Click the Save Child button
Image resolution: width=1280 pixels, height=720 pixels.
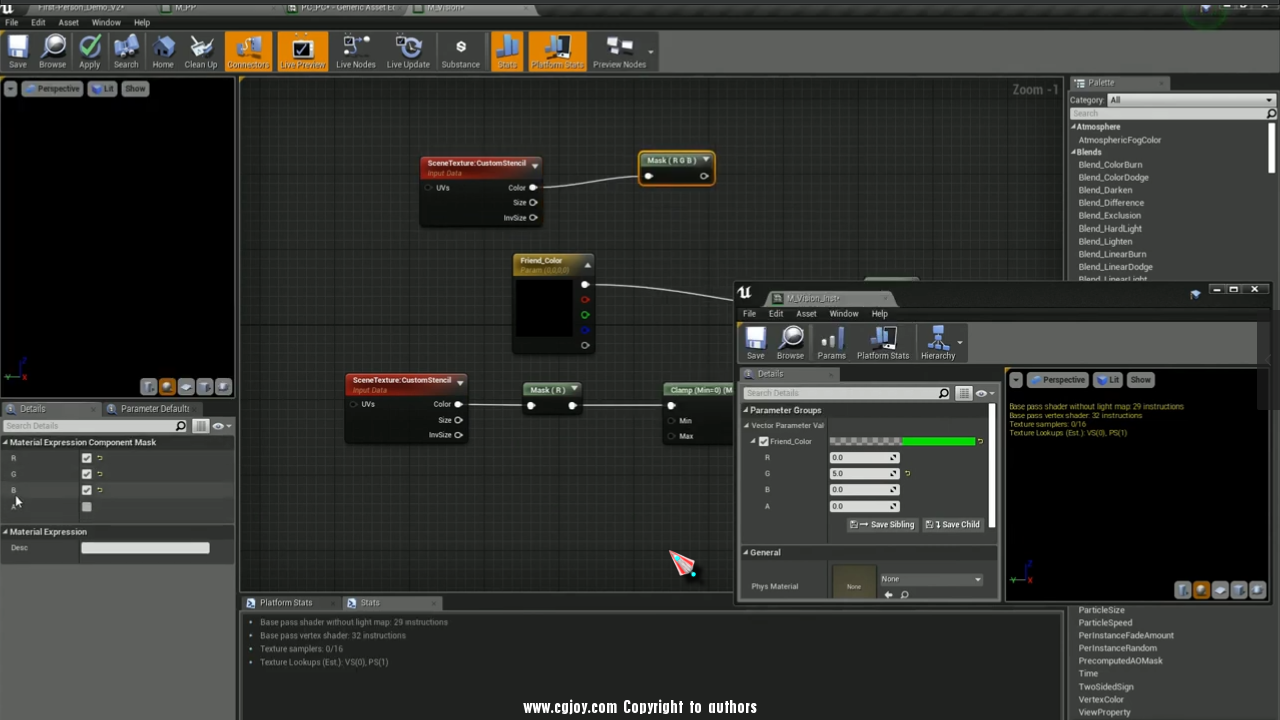tap(952, 524)
